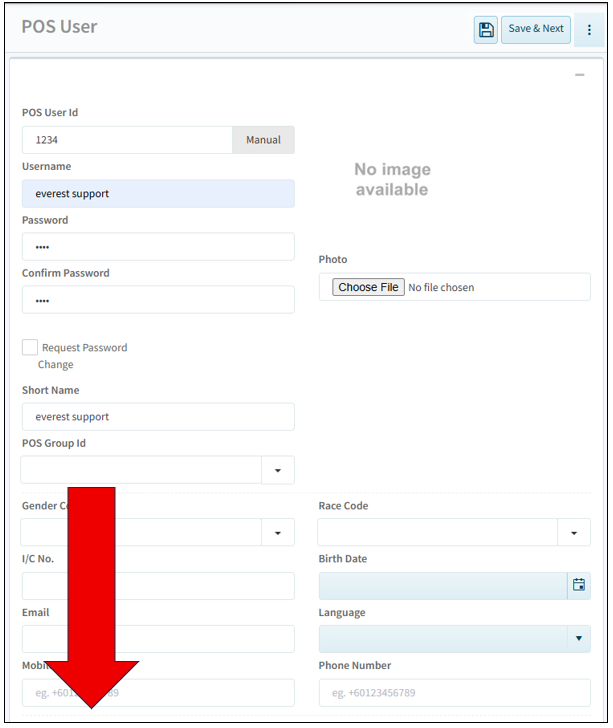The height and width of the screenshot is (728, 613).
Task: Expand the Gender Code dropdown
Action: point(277,533)
